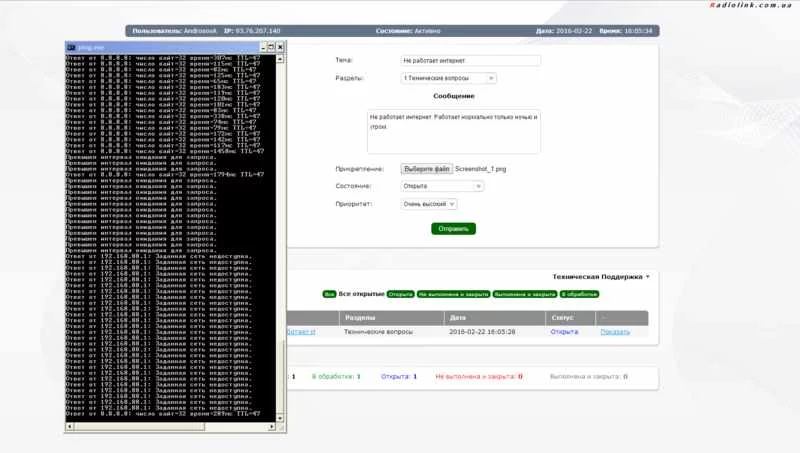Click the green Отправить button
Screen dimensions: 800x453
(454, 228)
